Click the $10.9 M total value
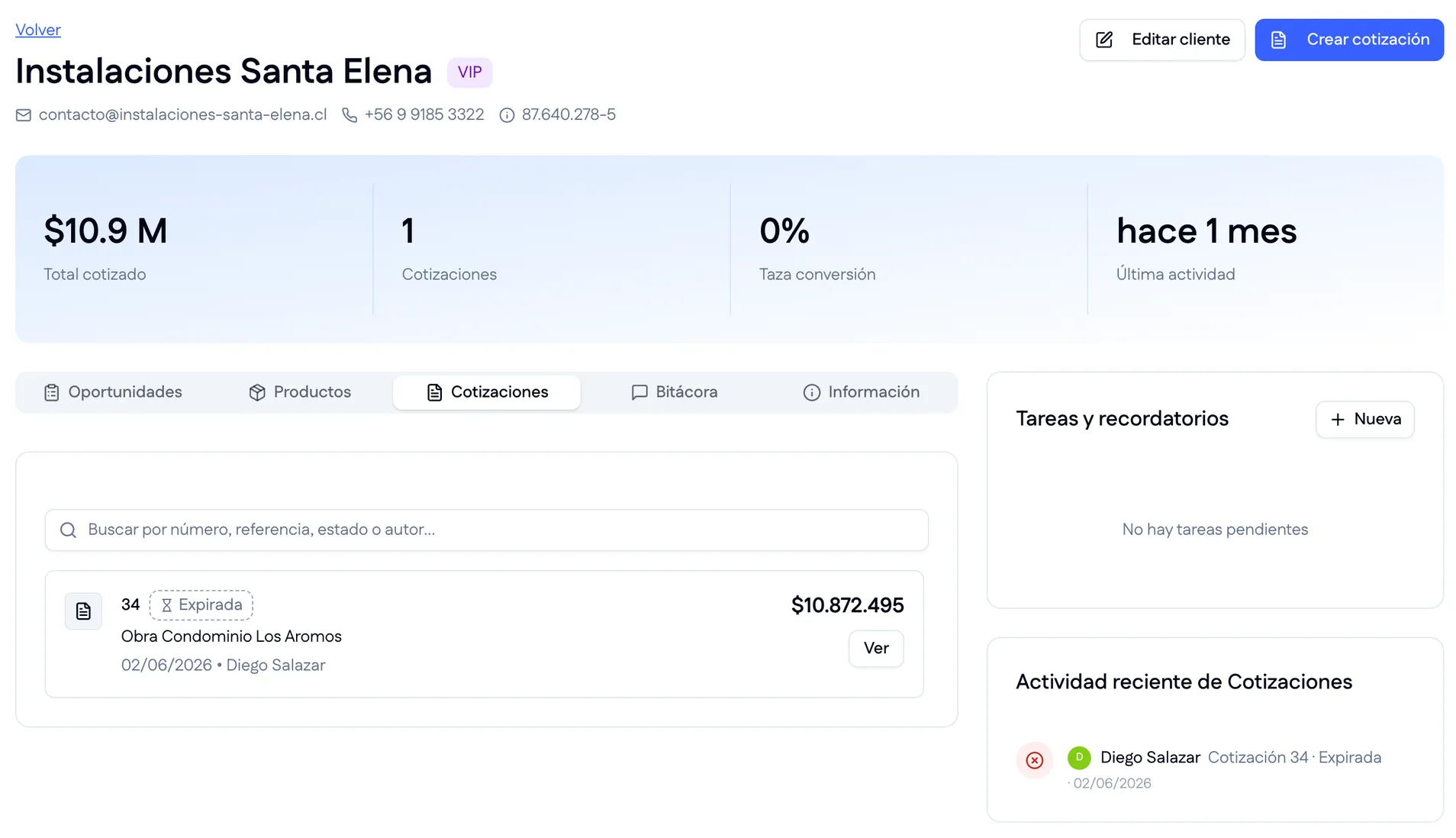The width and height of the screenshot is (1456, 838). point(105,230)
